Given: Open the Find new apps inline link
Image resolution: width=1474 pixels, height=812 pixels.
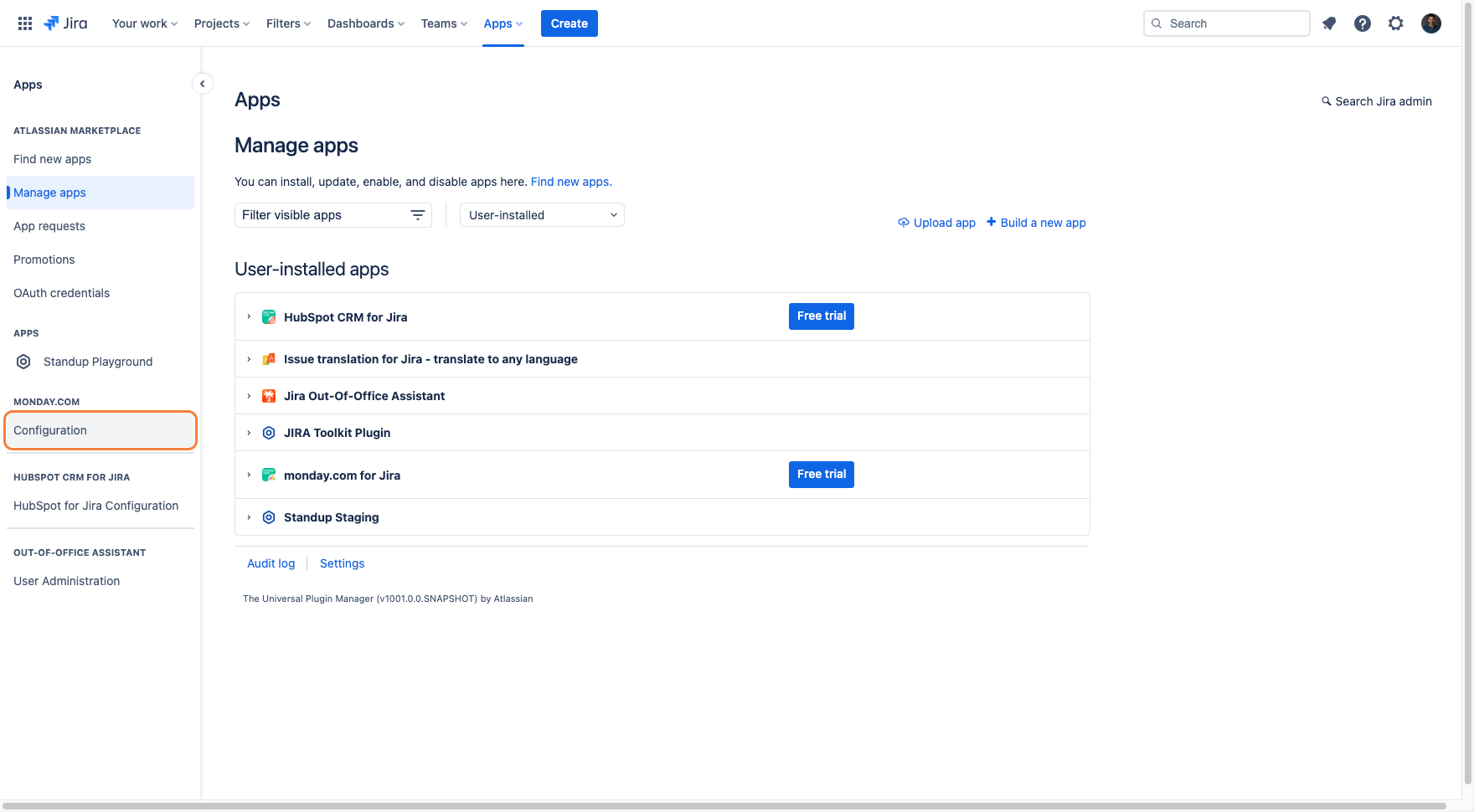Looking at the screenshot, I should point(571,182).
